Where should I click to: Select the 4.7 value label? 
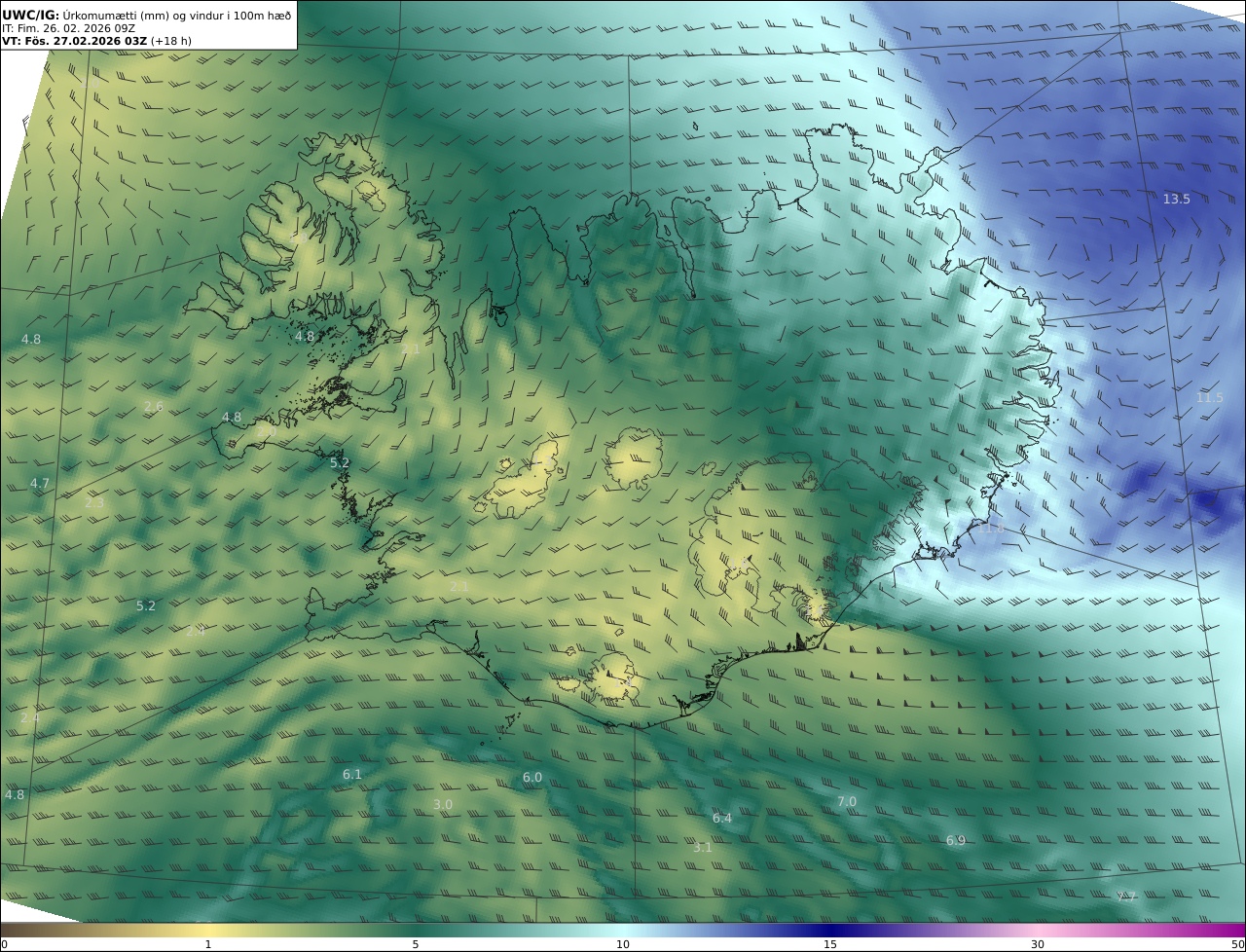point(40,483)
